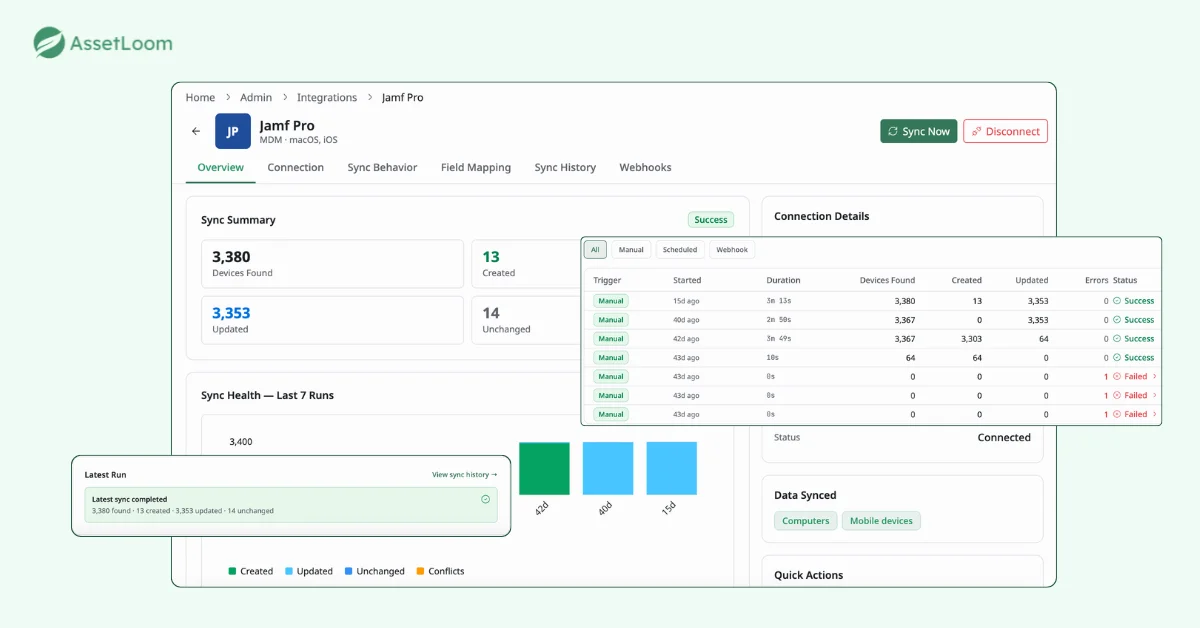Click the blue bar labeled 40d

point(608,468)
